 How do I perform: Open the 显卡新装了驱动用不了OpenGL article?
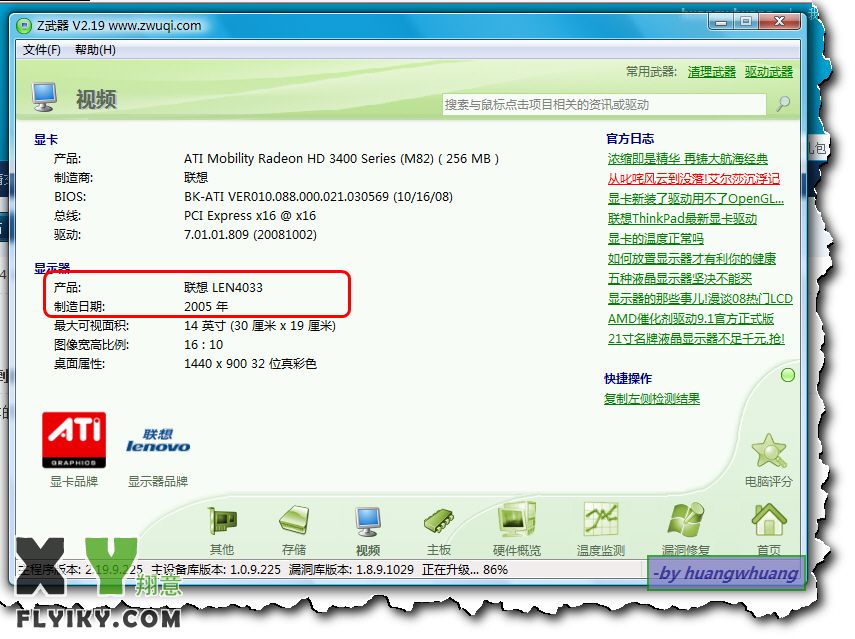(696, 198)
